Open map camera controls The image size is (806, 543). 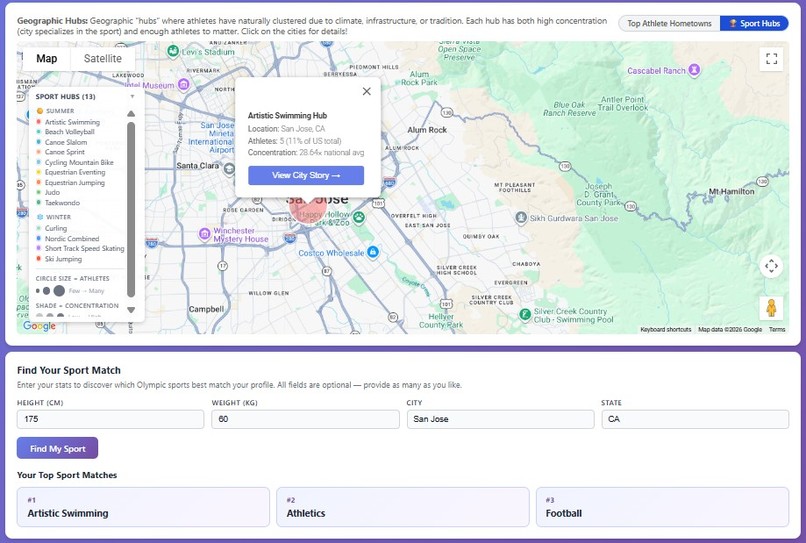coord(771,266)
